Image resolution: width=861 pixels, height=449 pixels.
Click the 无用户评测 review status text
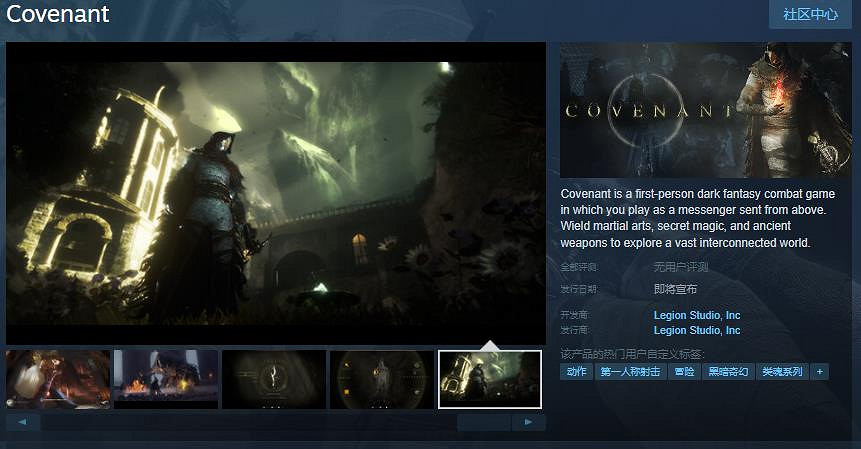681,267
